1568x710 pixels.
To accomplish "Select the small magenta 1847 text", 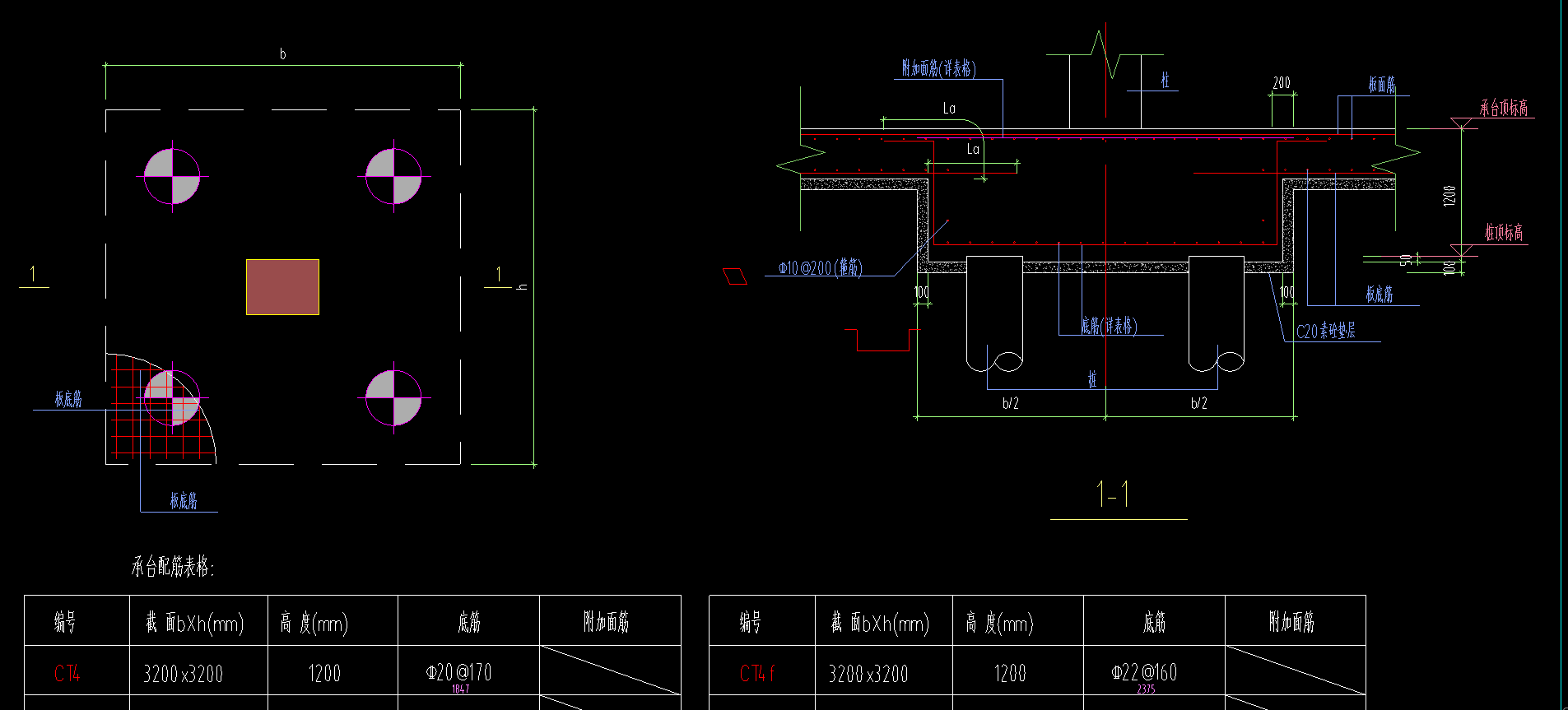I will (x=460, y=689).
